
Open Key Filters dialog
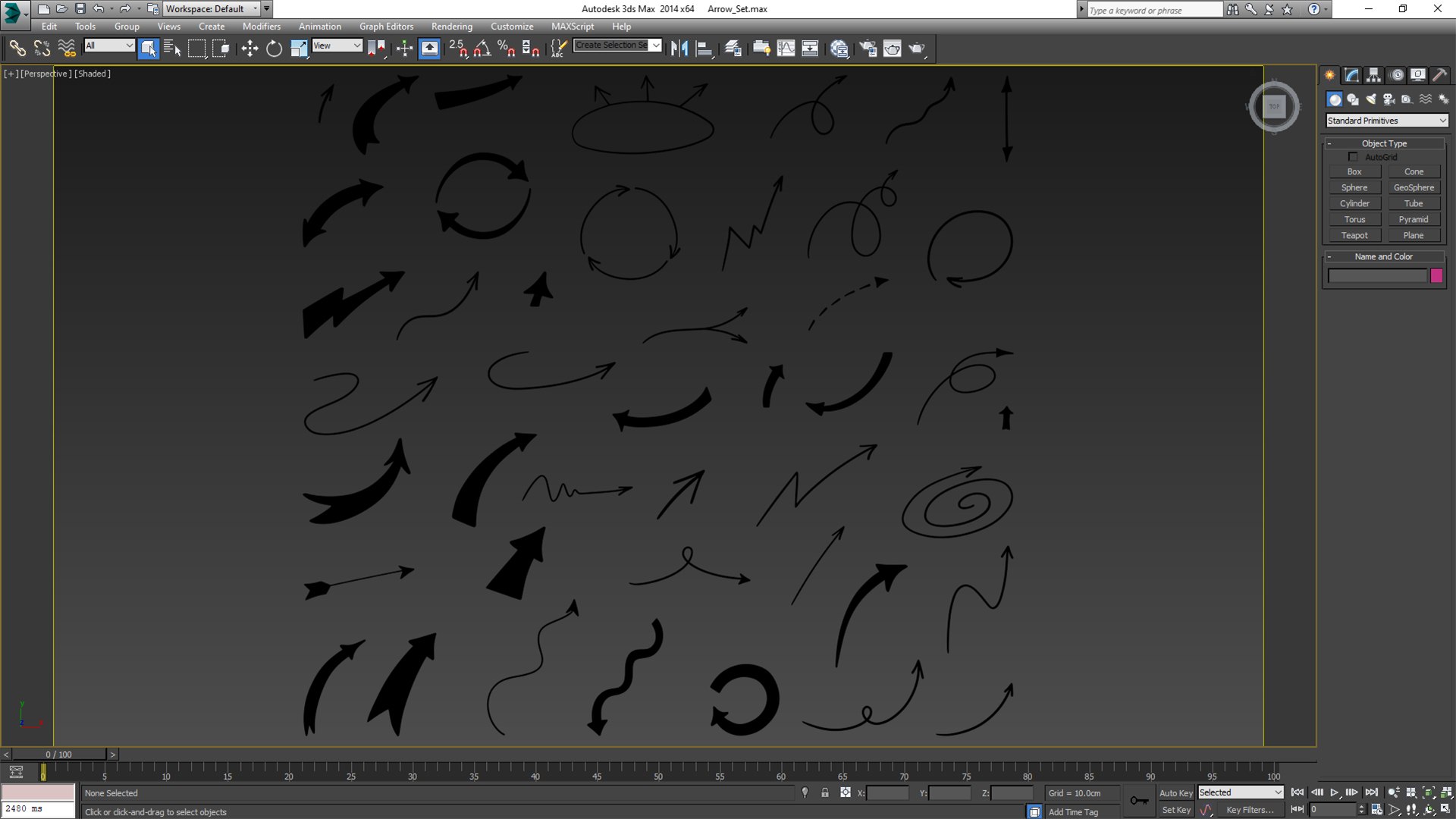coord(1250,810)
